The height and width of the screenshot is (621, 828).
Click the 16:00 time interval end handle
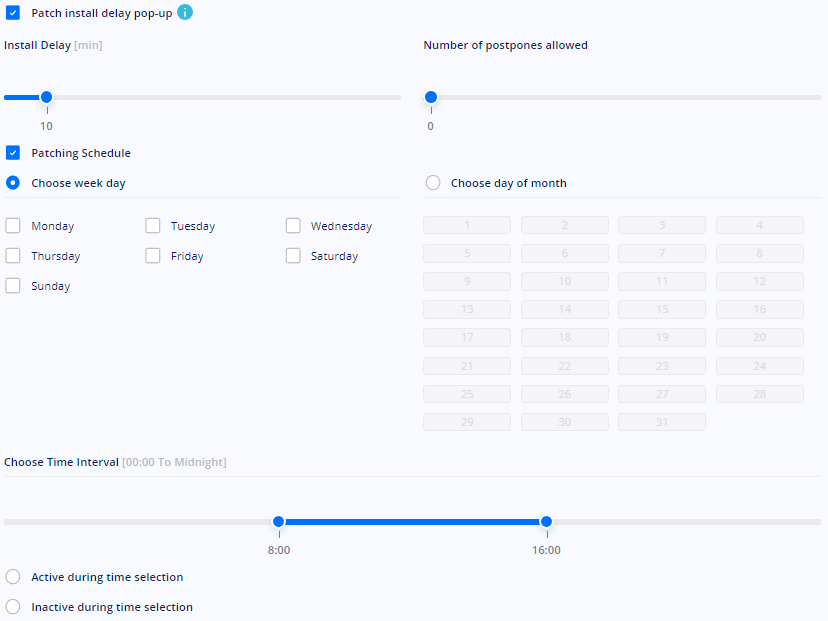pos(546,521)
